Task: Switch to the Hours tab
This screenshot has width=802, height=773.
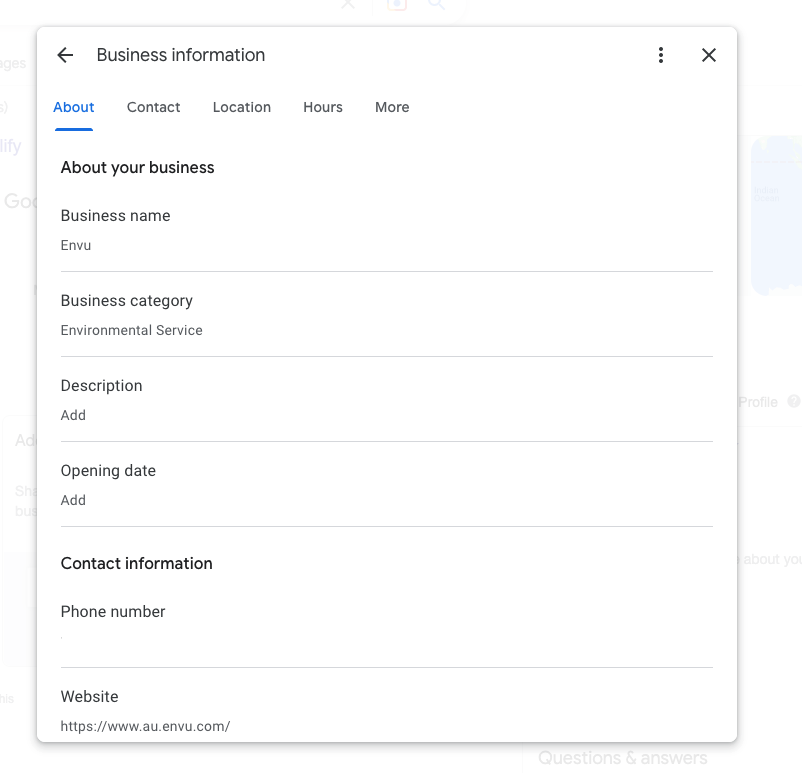Action: coord(323,107)
